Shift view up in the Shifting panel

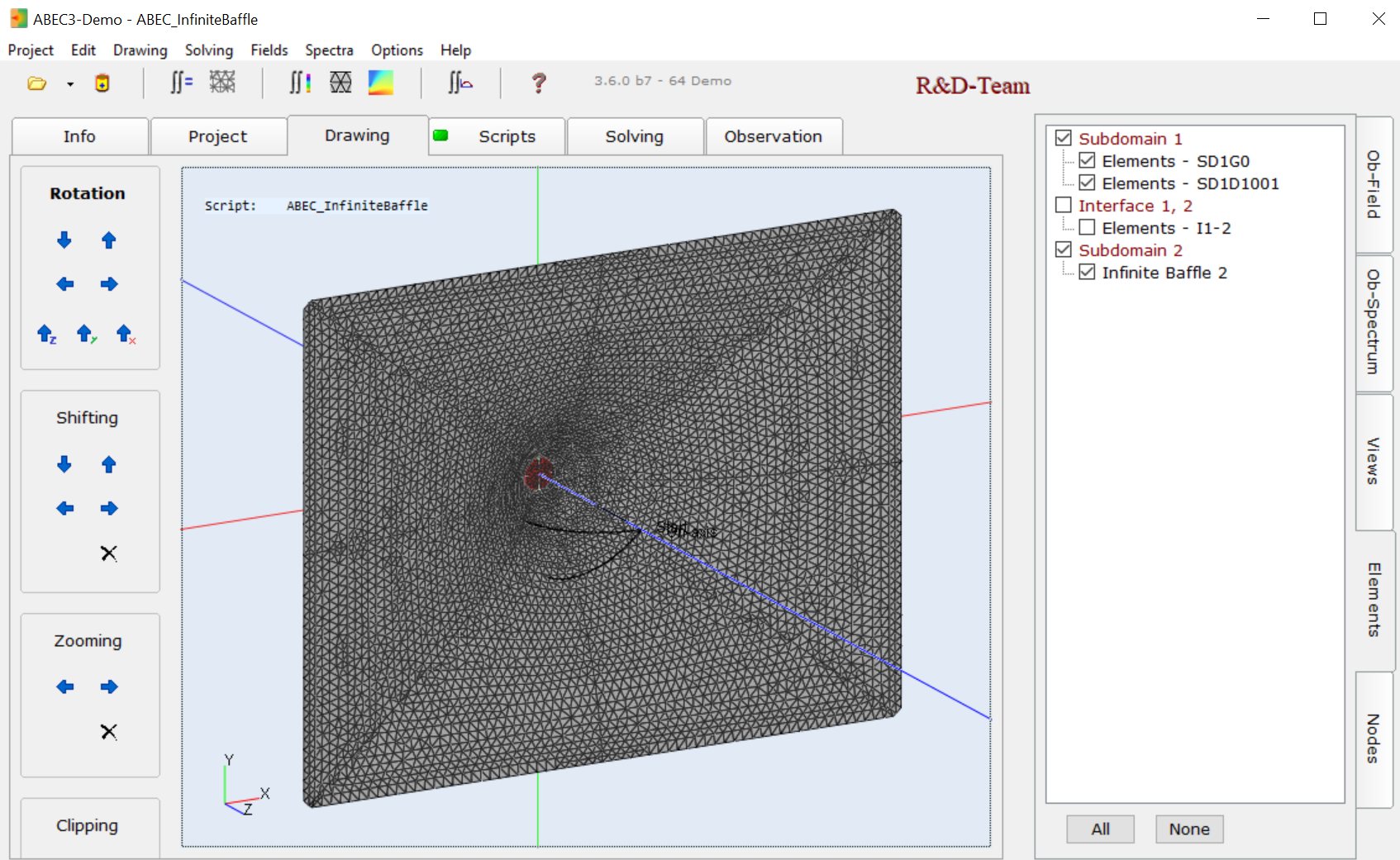pyautogui.click(x=109, y=464)
